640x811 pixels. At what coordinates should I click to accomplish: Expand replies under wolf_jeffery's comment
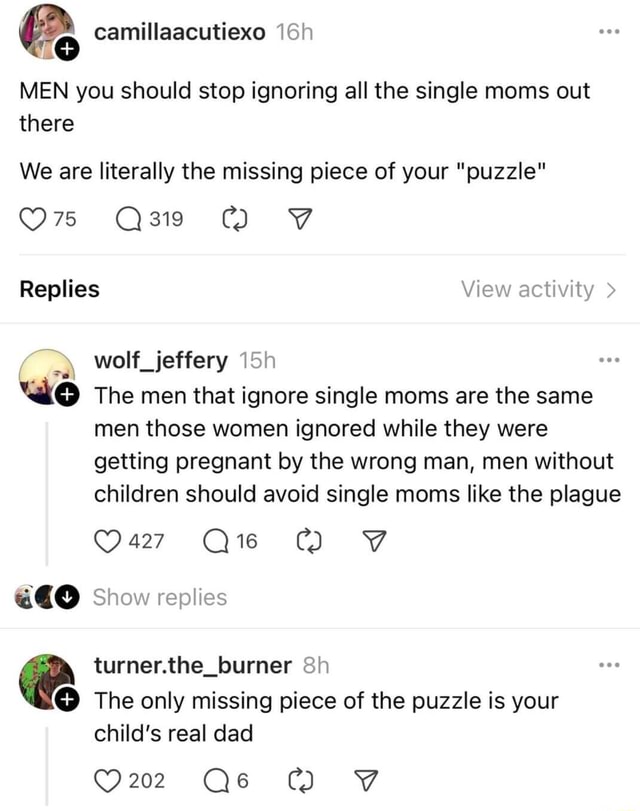pyautogui.click(x=160, y=597)
